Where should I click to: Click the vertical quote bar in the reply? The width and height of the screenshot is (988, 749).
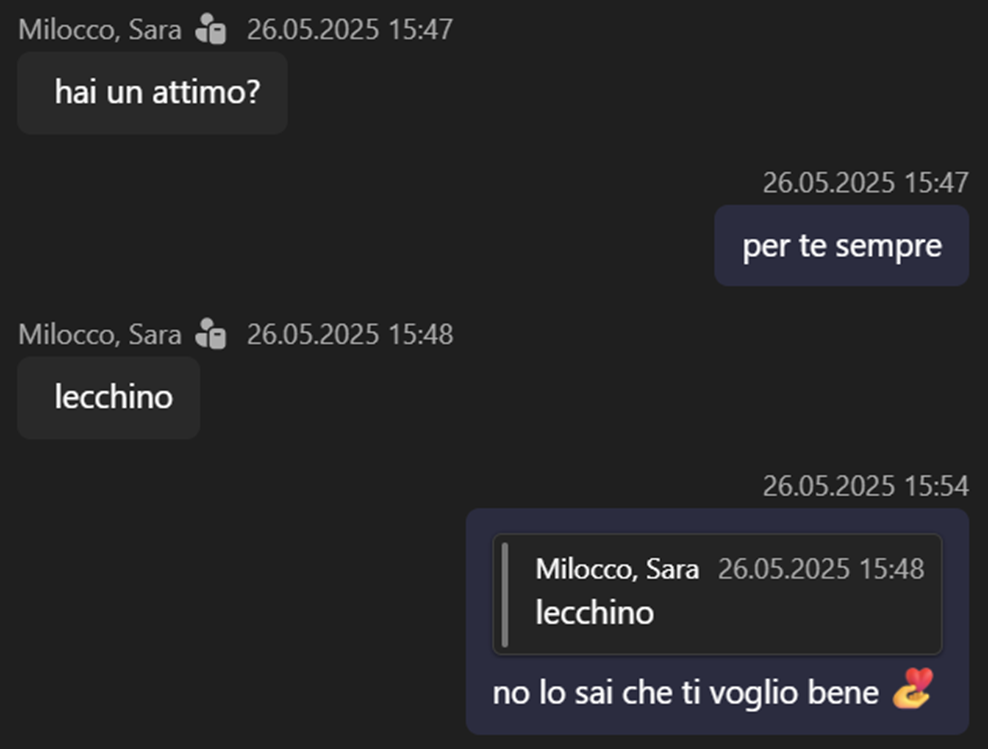click(504, 595)
